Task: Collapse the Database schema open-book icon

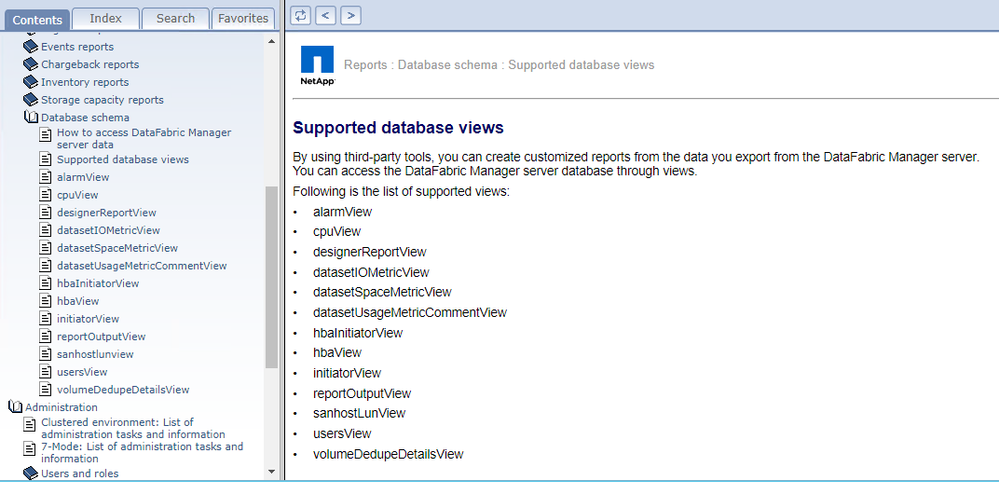Action: [x=31, y=117]
